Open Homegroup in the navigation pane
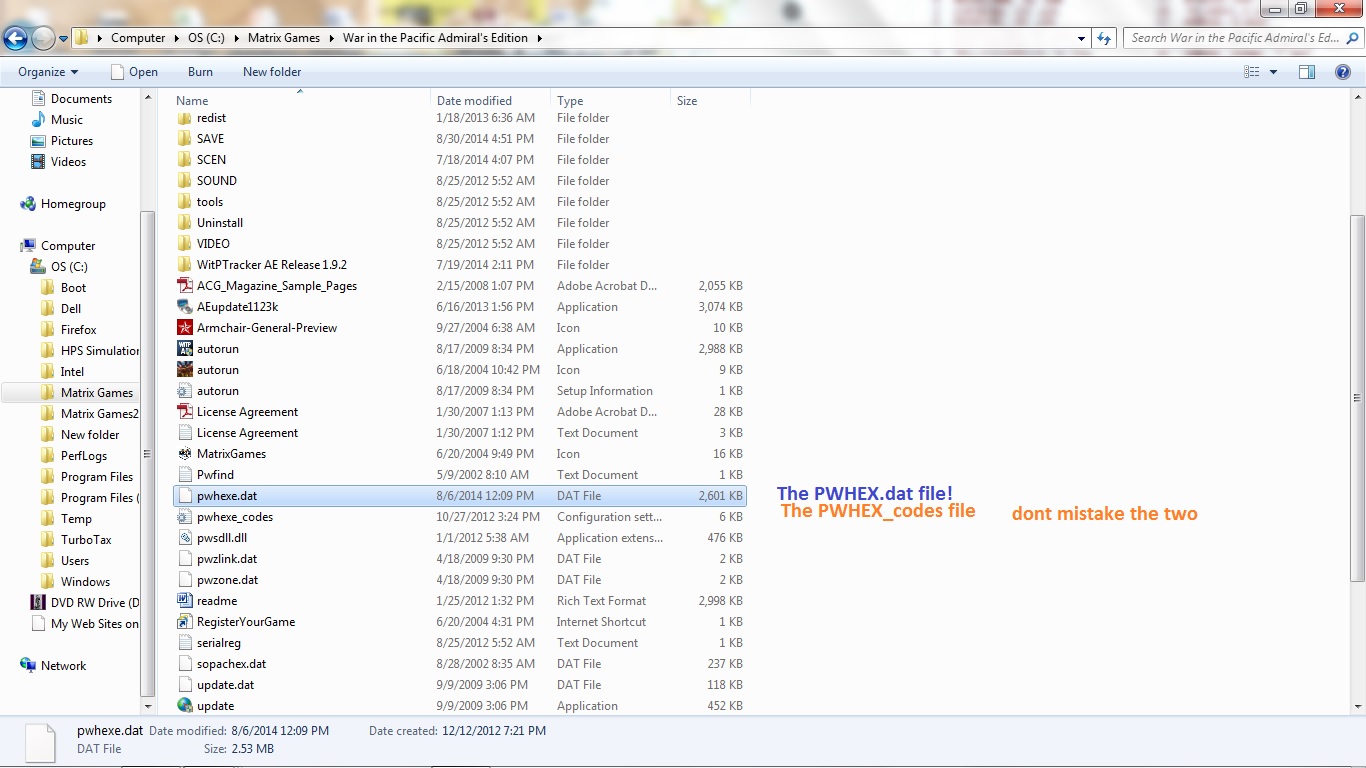This screenshot has width=1366, height=768. pyautogui.click(x=63, y=204)
